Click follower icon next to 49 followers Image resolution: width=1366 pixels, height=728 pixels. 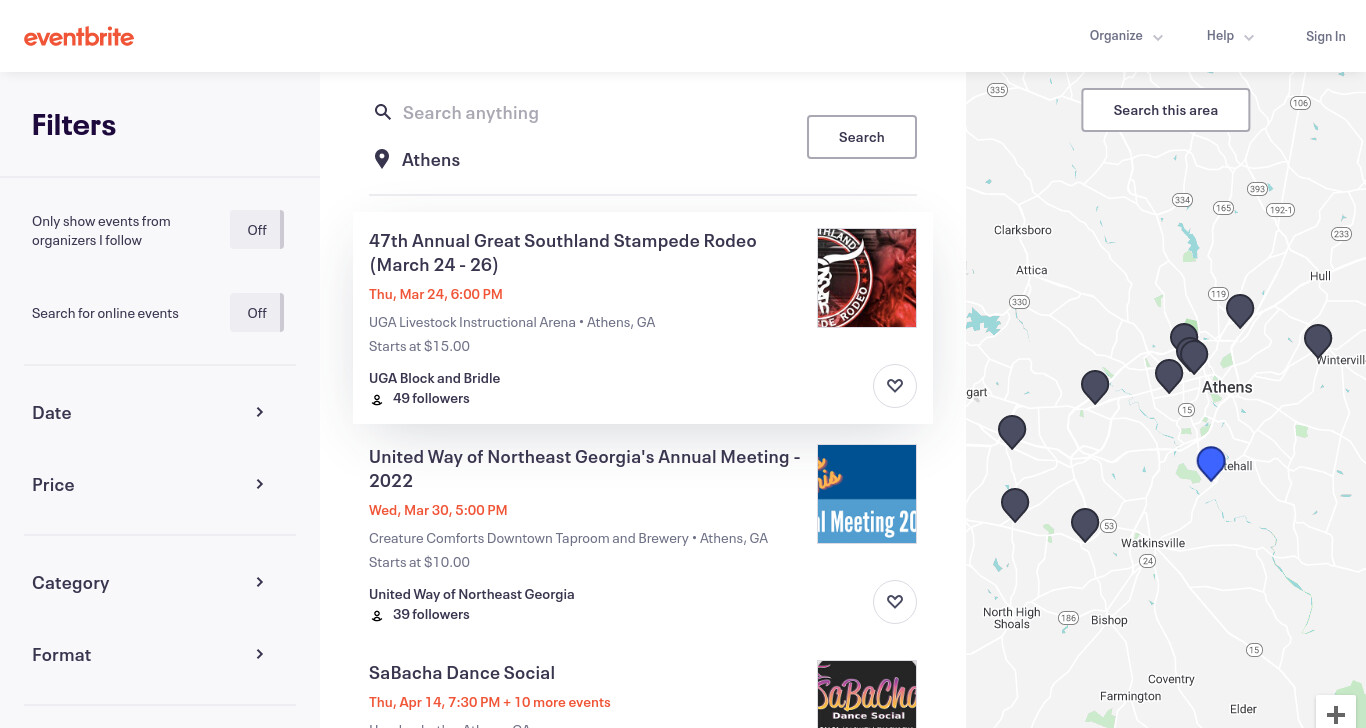pyautogui.click(x=377, y=399)
